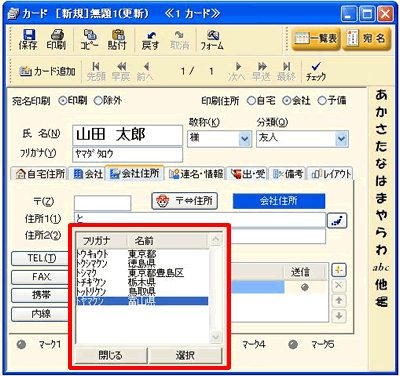Click the 氏名 field with 山田 太郎
The image size is (400, 376).
click(x=127, y=135)
